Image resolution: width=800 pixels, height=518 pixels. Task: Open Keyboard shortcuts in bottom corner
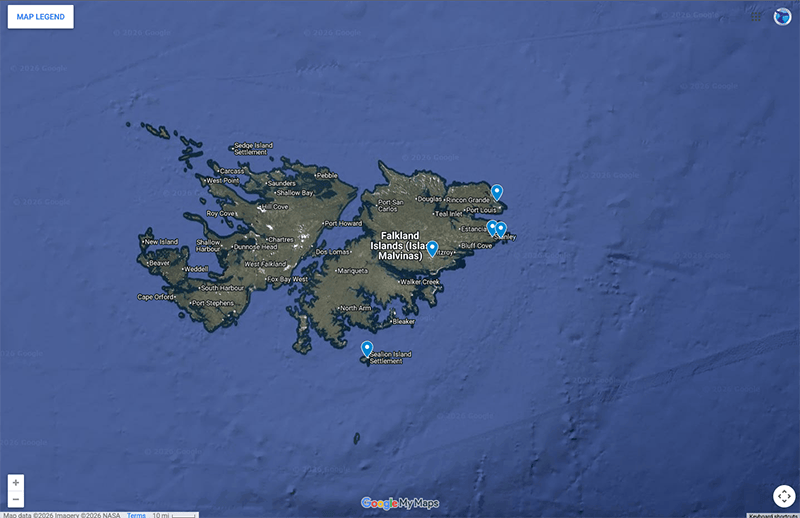click(774, 514)
